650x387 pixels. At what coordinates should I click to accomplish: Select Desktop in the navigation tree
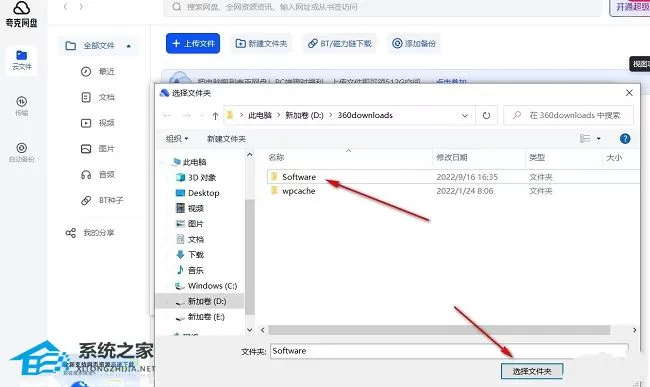coord(197,193)
